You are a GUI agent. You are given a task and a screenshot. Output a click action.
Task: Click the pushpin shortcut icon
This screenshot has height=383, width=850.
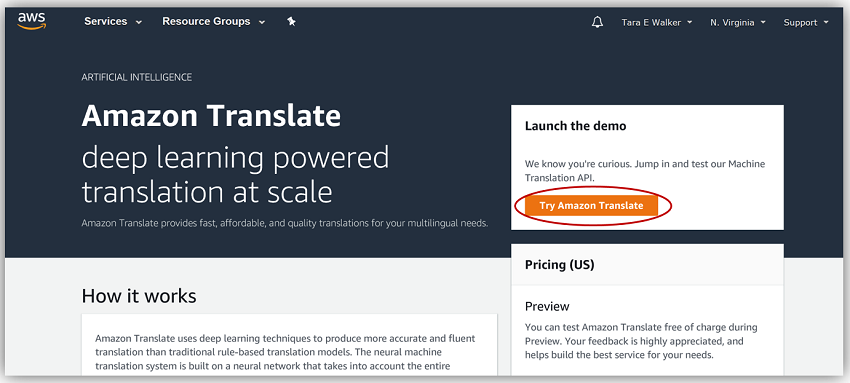click(292, 22)
